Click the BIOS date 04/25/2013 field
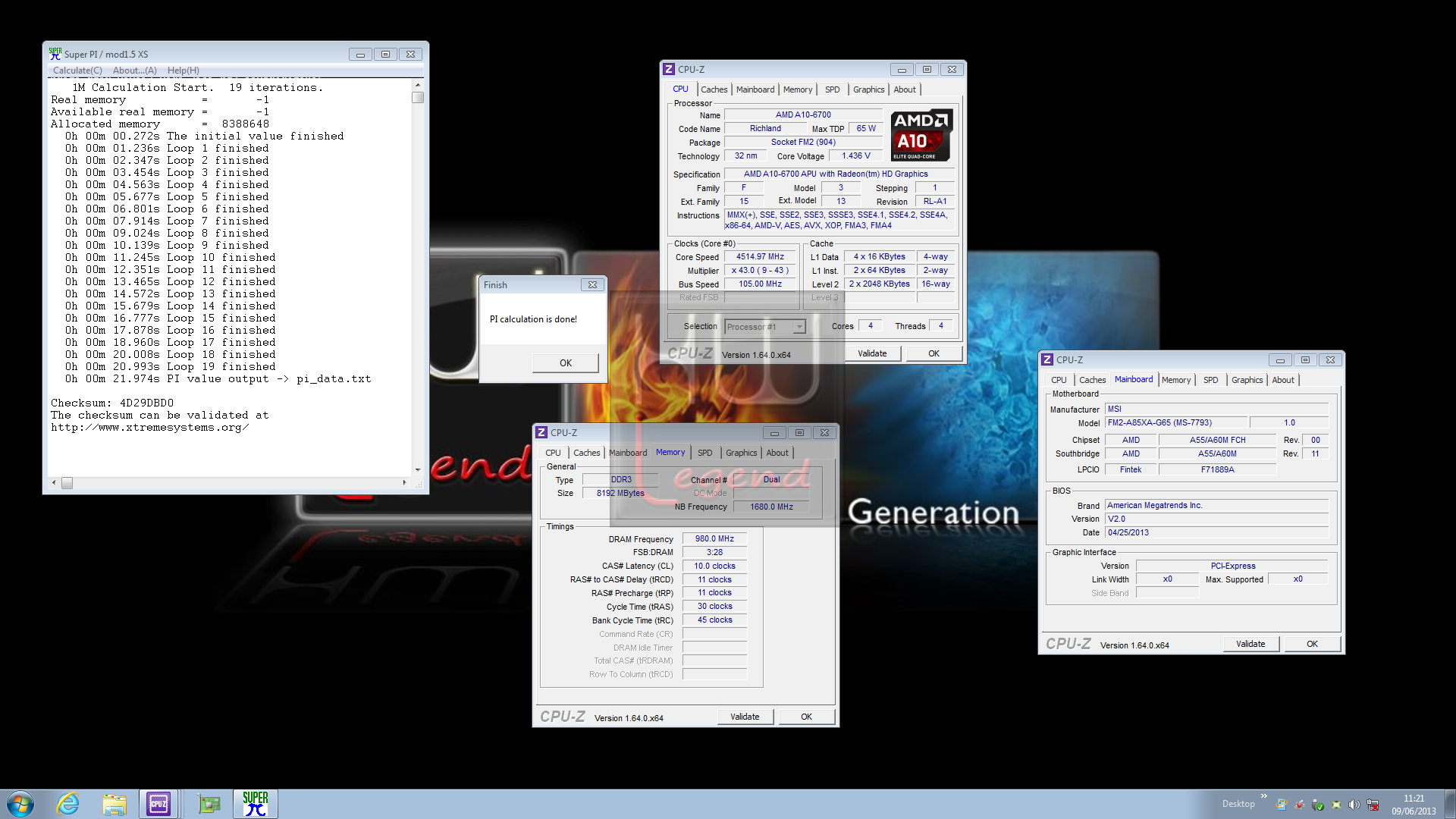 pos(1216,532)
